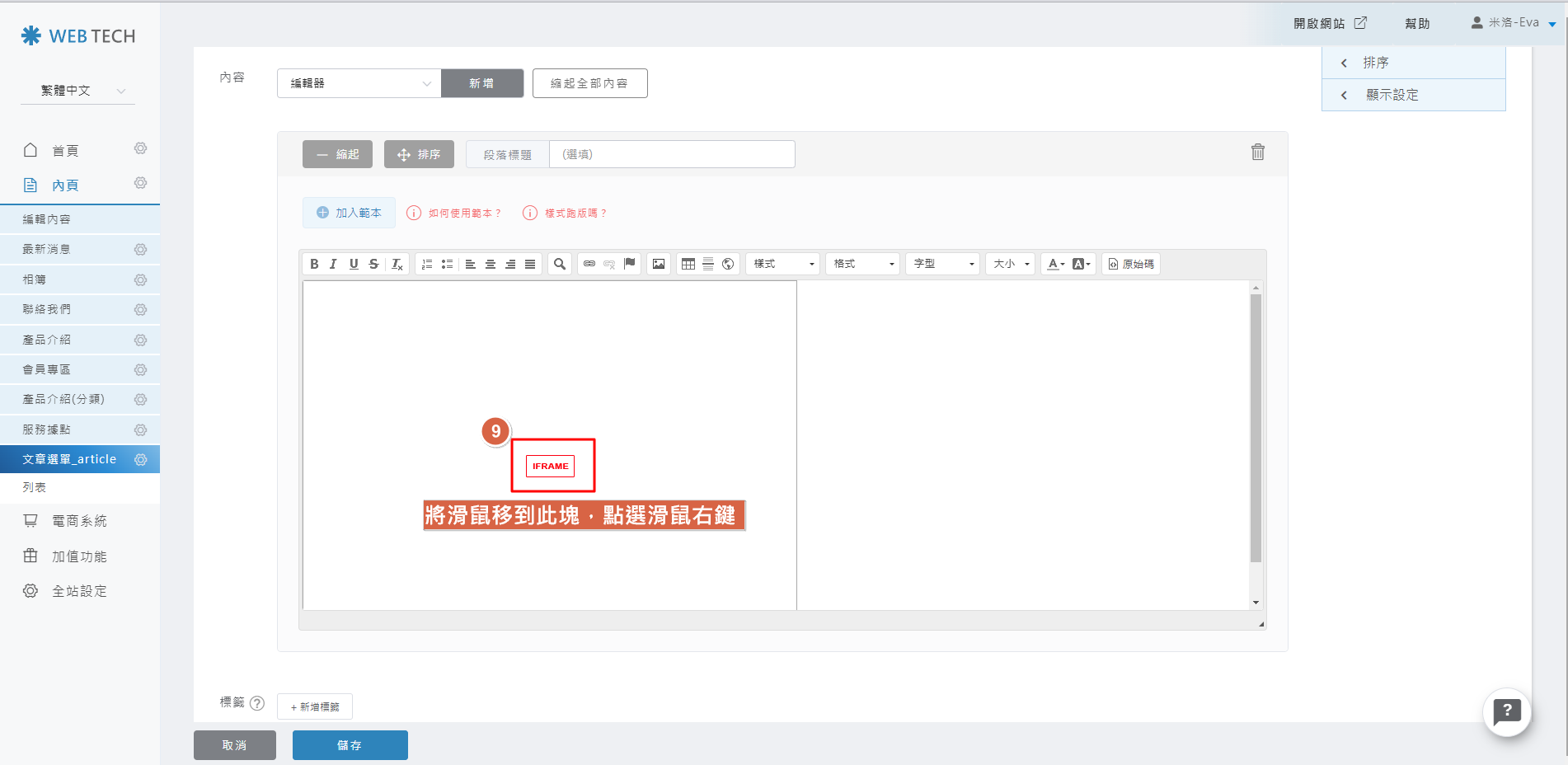Click the blue 儲存 save button

pos(350,745)
